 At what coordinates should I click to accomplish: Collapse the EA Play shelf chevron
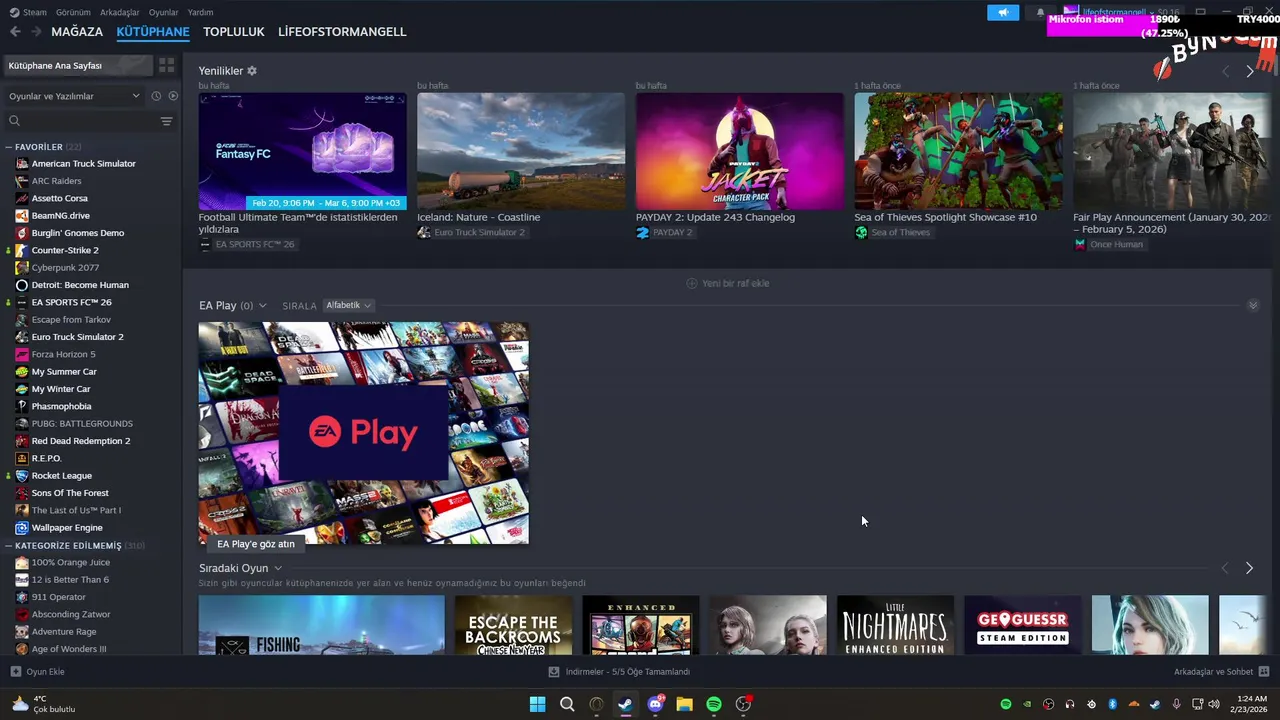coord(1253,305)
